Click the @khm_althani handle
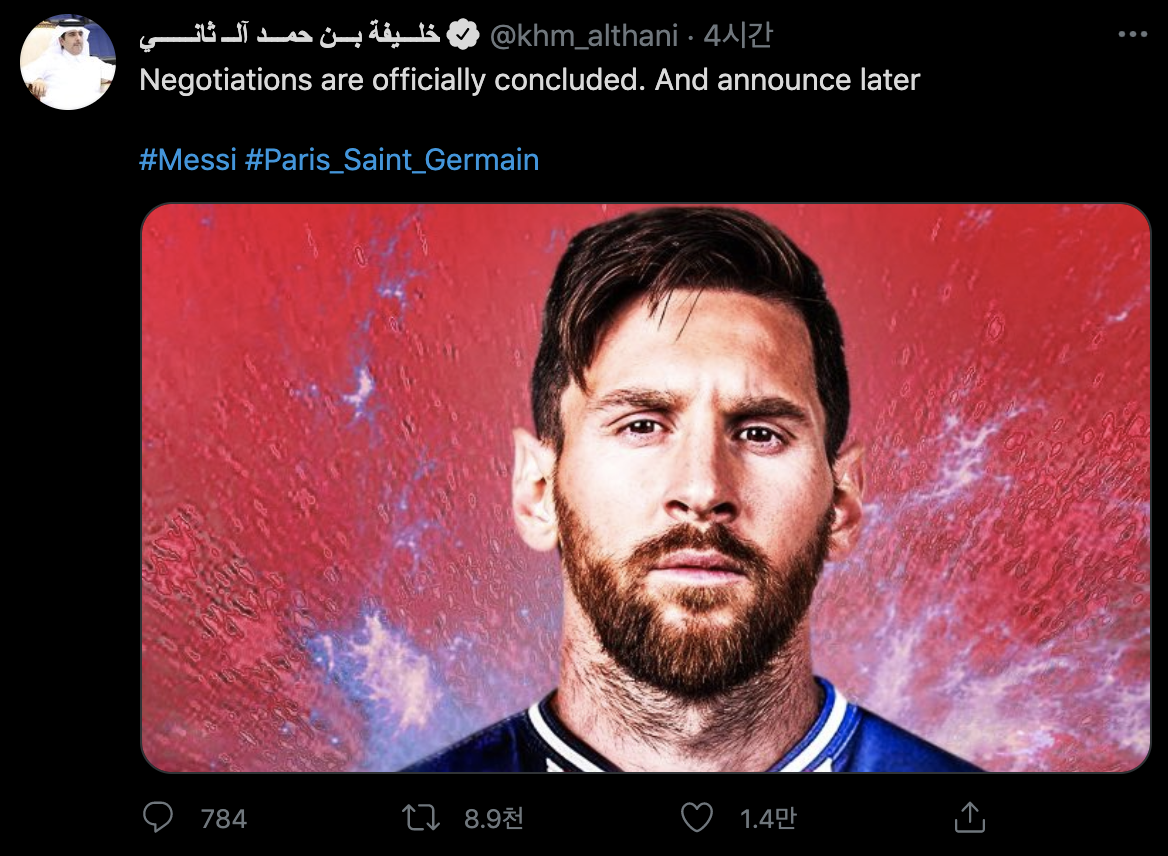The image size is (1168, 856). (x=585, y=36)
